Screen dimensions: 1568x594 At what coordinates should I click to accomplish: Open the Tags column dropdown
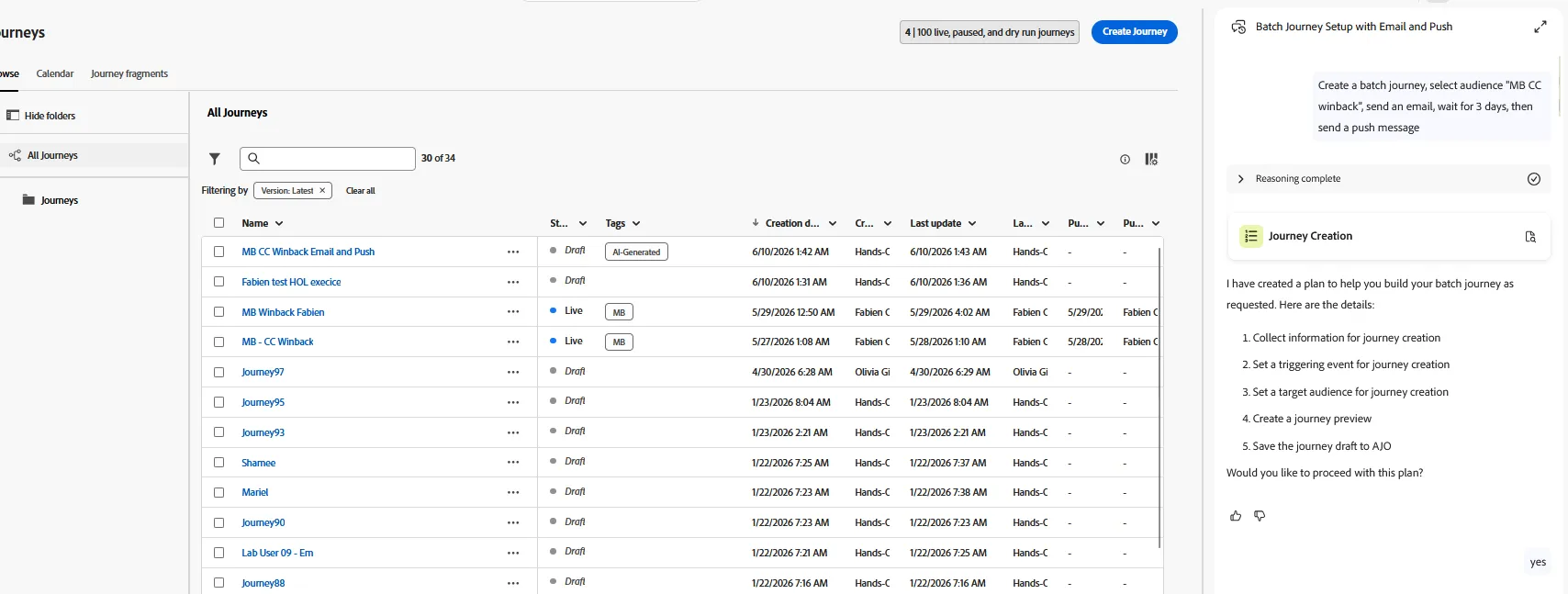point(636,223)
